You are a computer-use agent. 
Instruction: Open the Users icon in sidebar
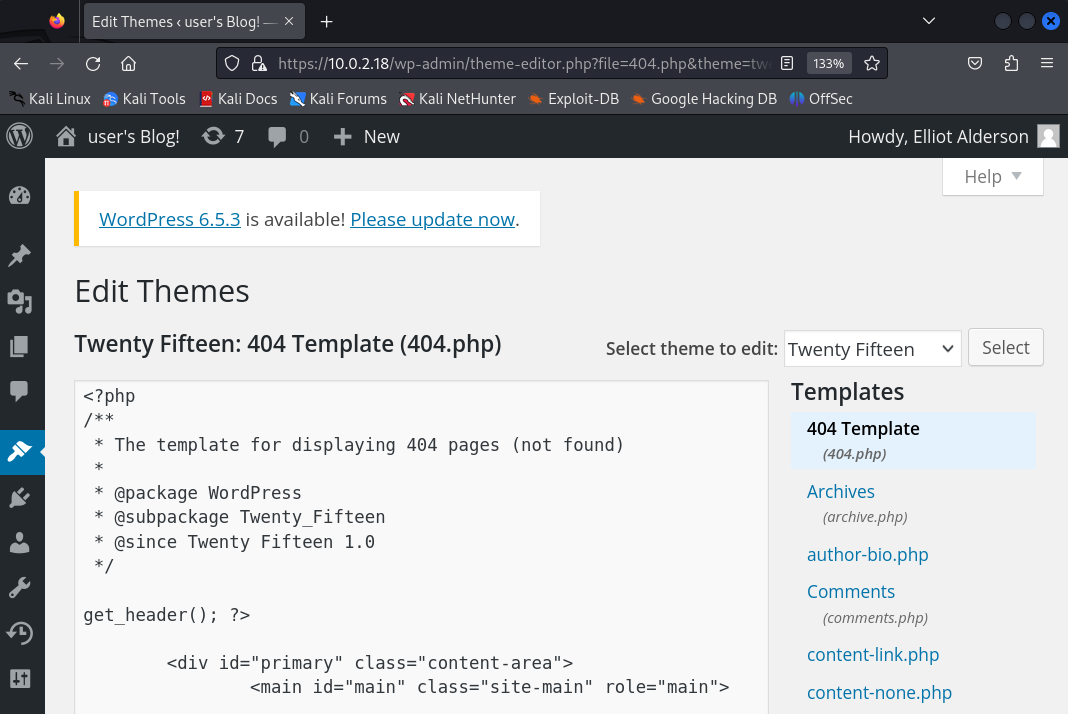tap(20, 542)
